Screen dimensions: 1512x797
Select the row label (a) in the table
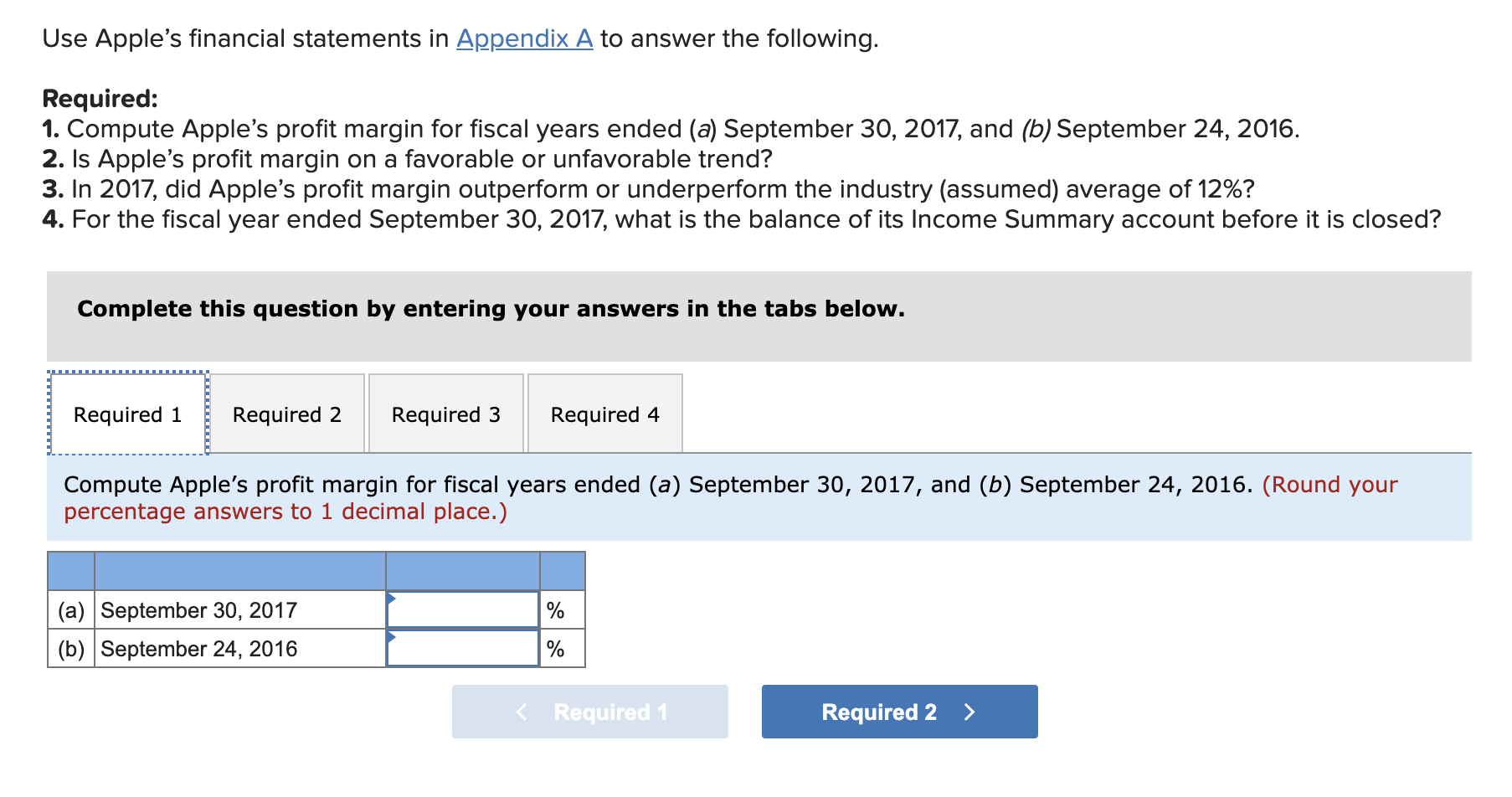pos(71,609)
